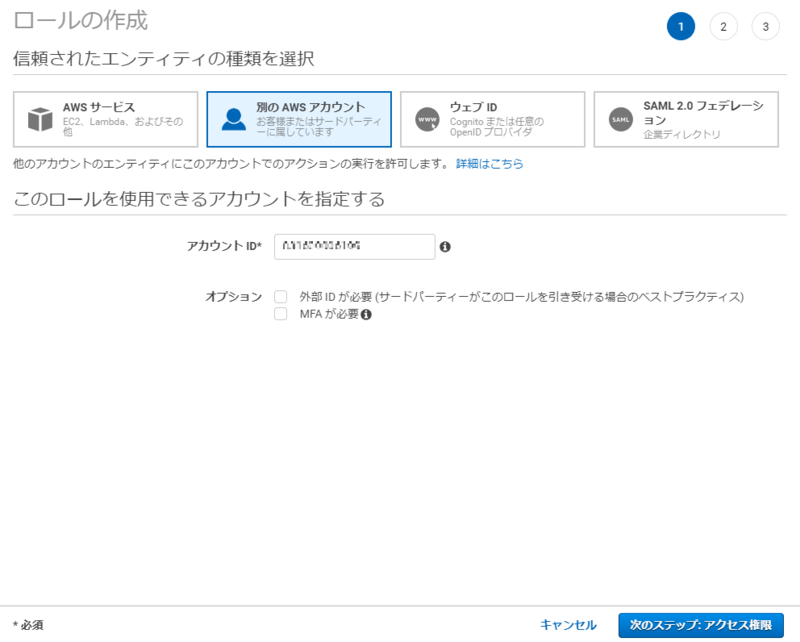The height and width of the screenshot is (642, 800).
Task: Click the キャンセル link
Action: [x=568, y=625]
